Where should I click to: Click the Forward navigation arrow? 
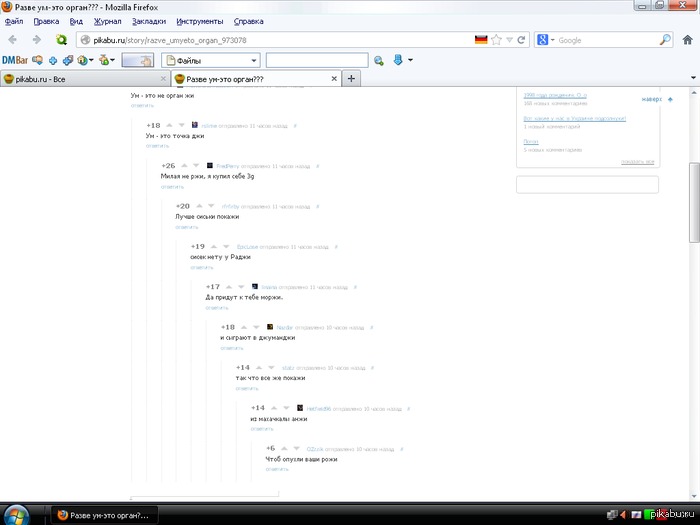pos(36,40)
